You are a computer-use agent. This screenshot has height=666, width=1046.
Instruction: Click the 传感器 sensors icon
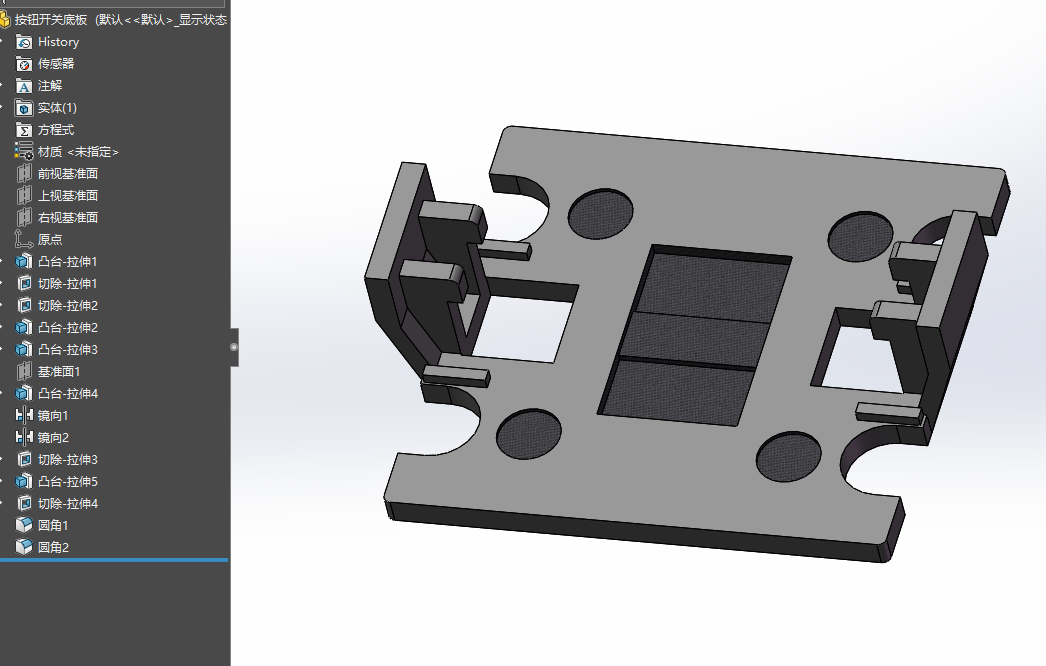[x=24, y=64]
